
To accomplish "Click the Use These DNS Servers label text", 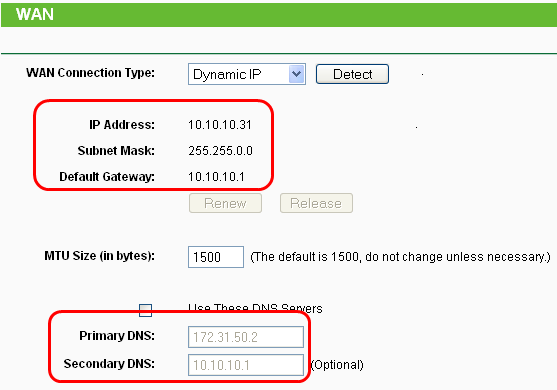I will click(255, 308).
